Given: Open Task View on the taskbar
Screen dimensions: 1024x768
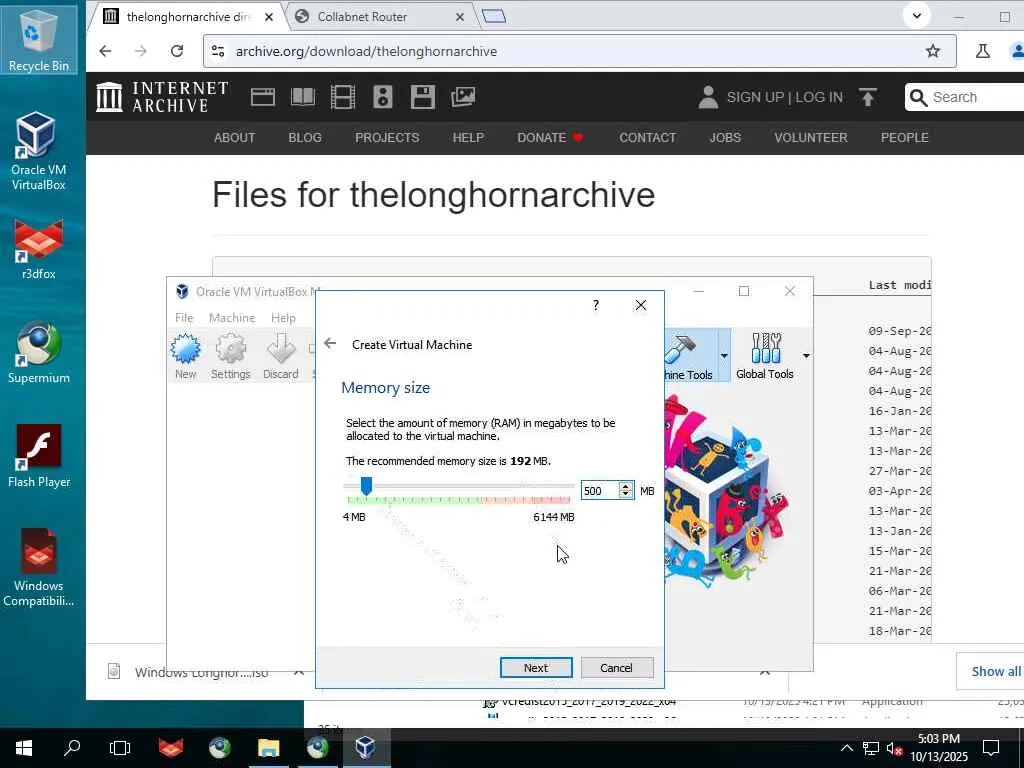Looking at the screenshot, I should click(x=120, y=748).
